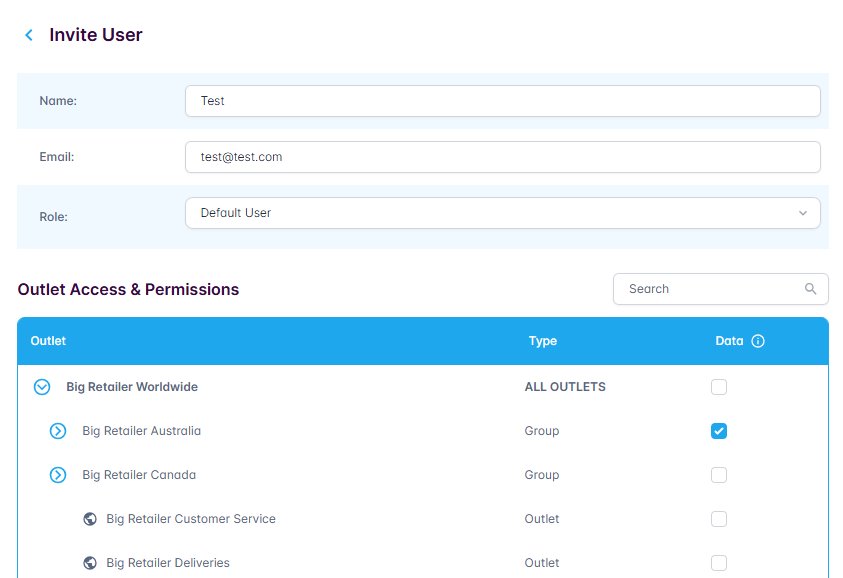Click Outlet type cell in Customer Service row
This screenshot has width=843, height=578.
pyautogui.click(x=542, y=519)
